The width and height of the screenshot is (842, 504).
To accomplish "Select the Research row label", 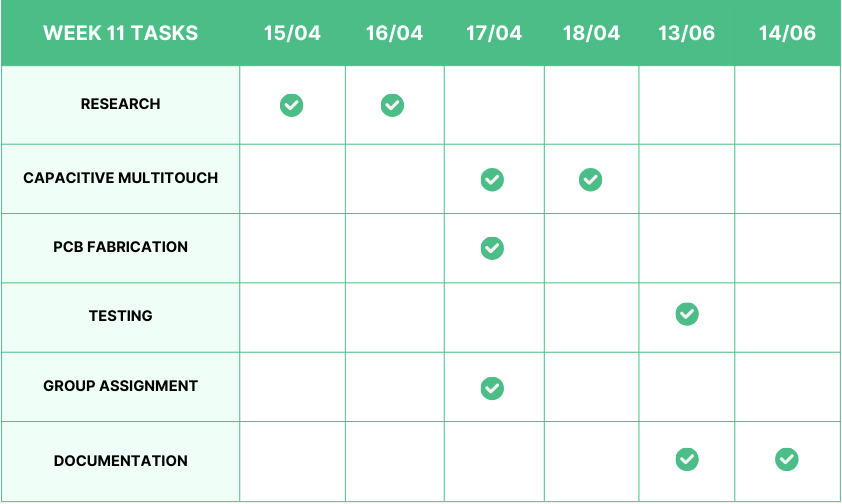I will (x=120, y=104).
